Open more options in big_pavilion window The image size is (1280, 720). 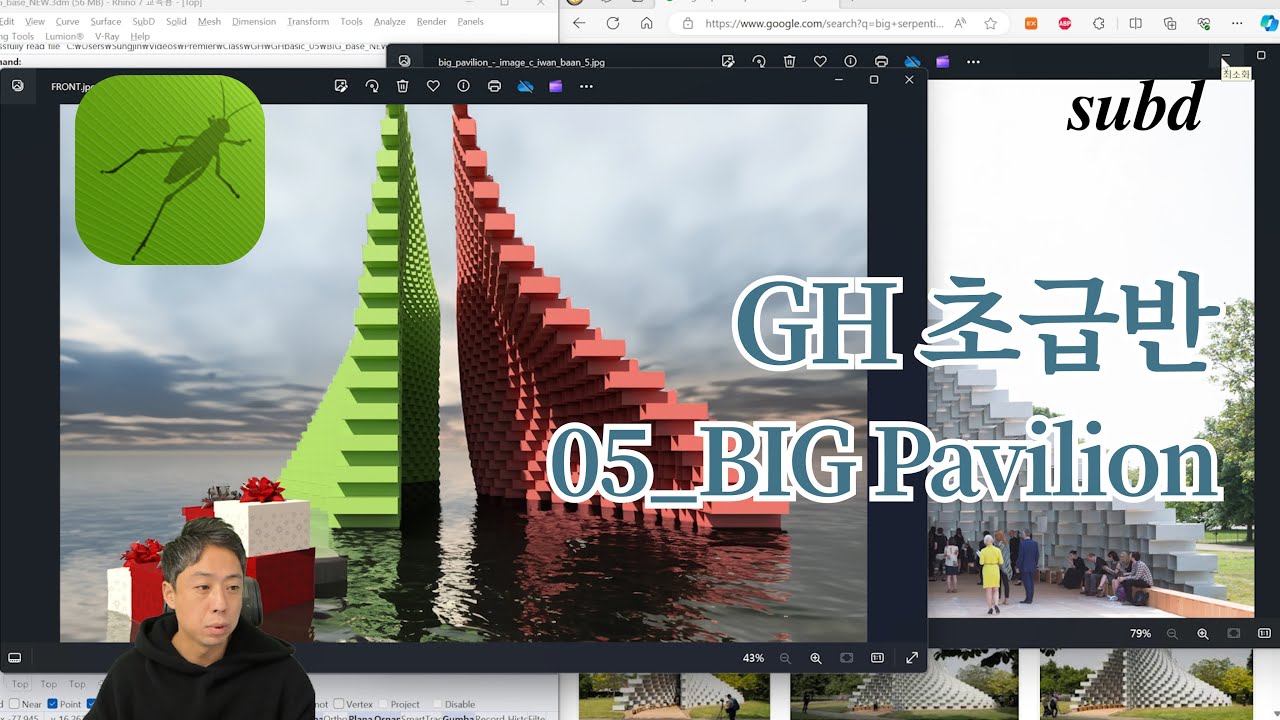tap(973, 61)
